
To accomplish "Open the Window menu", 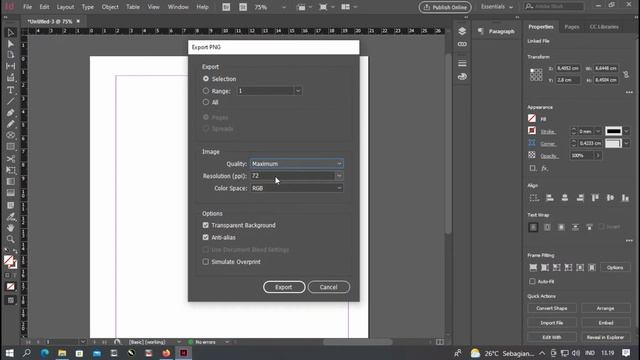I will [x=178, y=7].
